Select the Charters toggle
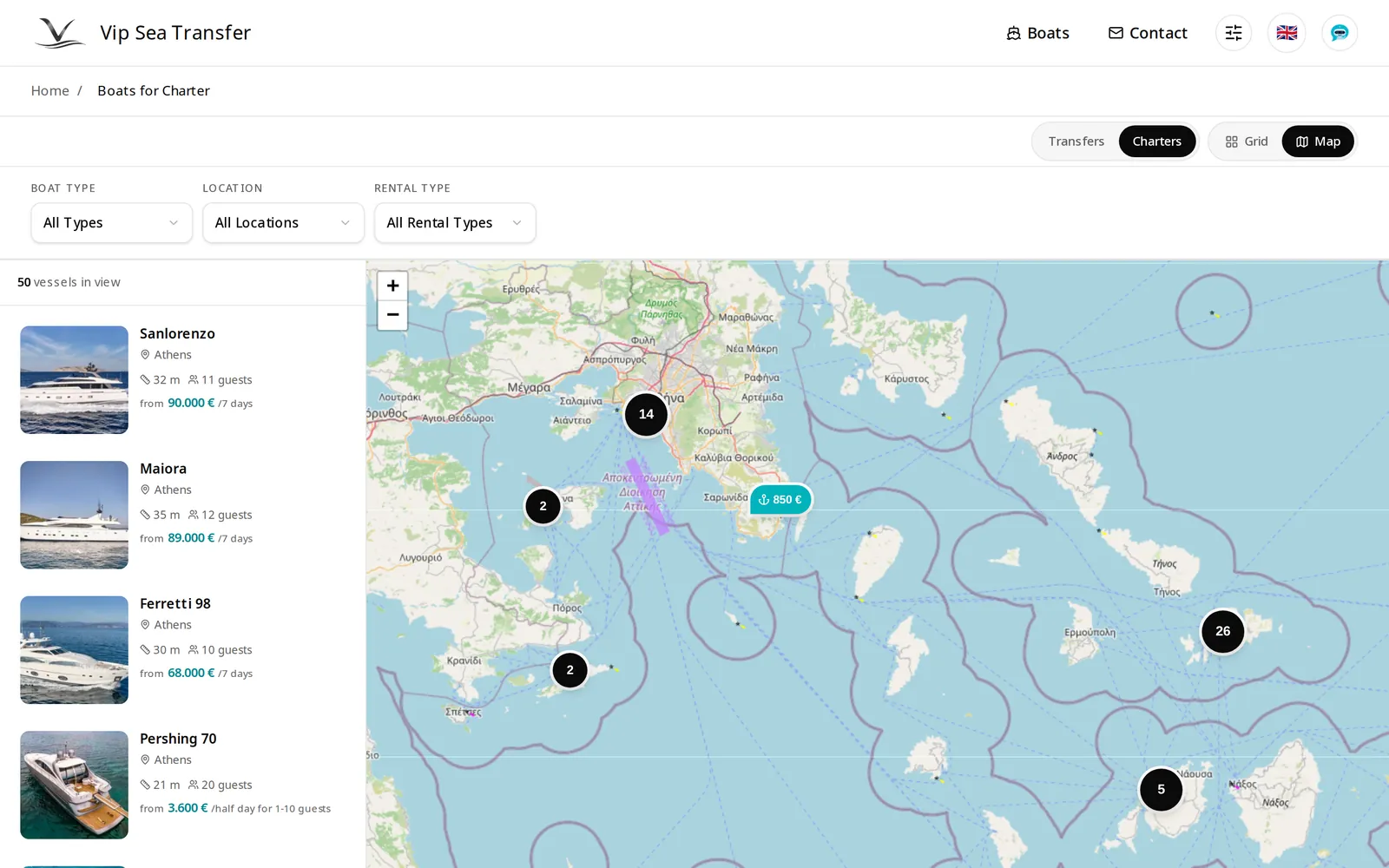 [x=1156, y=141]
